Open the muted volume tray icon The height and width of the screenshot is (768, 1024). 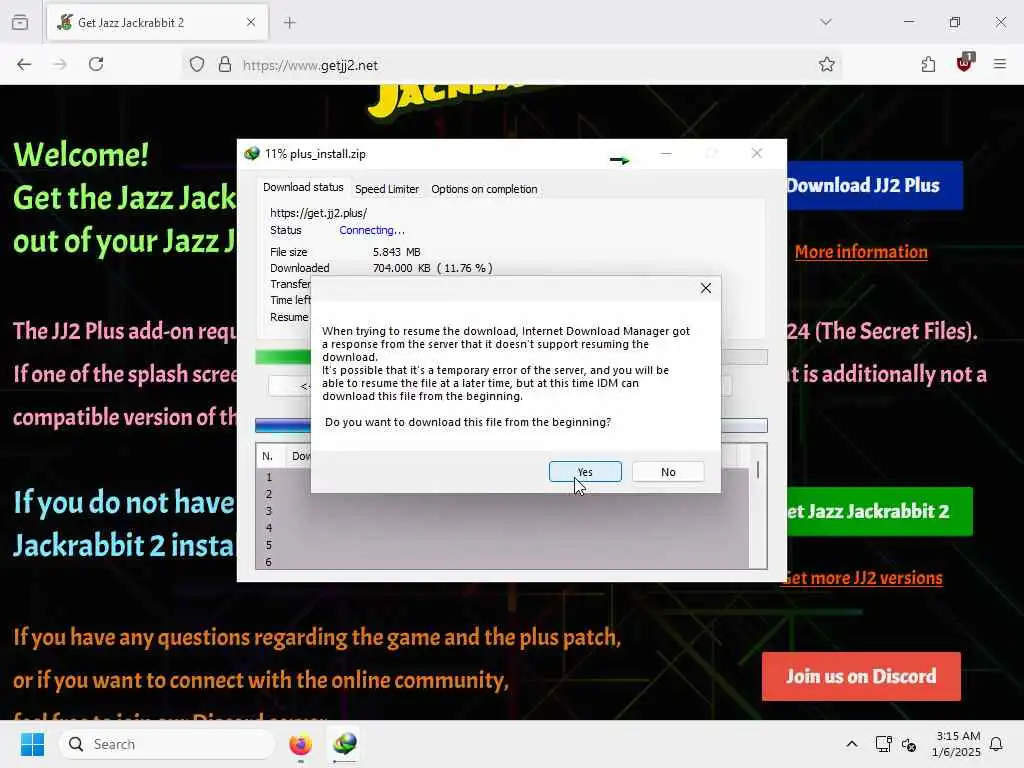(909, 744)
